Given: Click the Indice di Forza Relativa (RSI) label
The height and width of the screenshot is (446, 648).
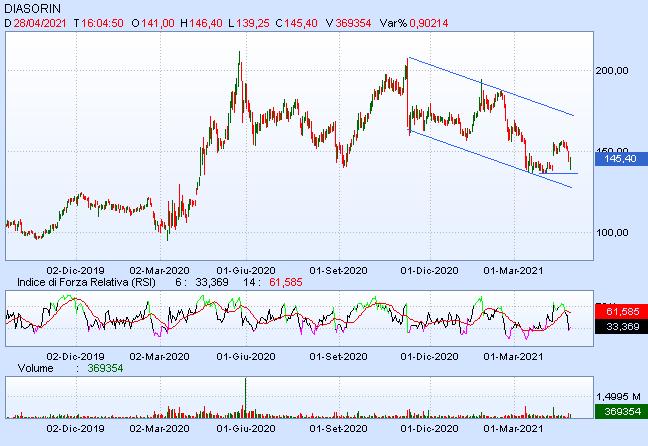Looking at the screenshot, I should tap(86, 282).
